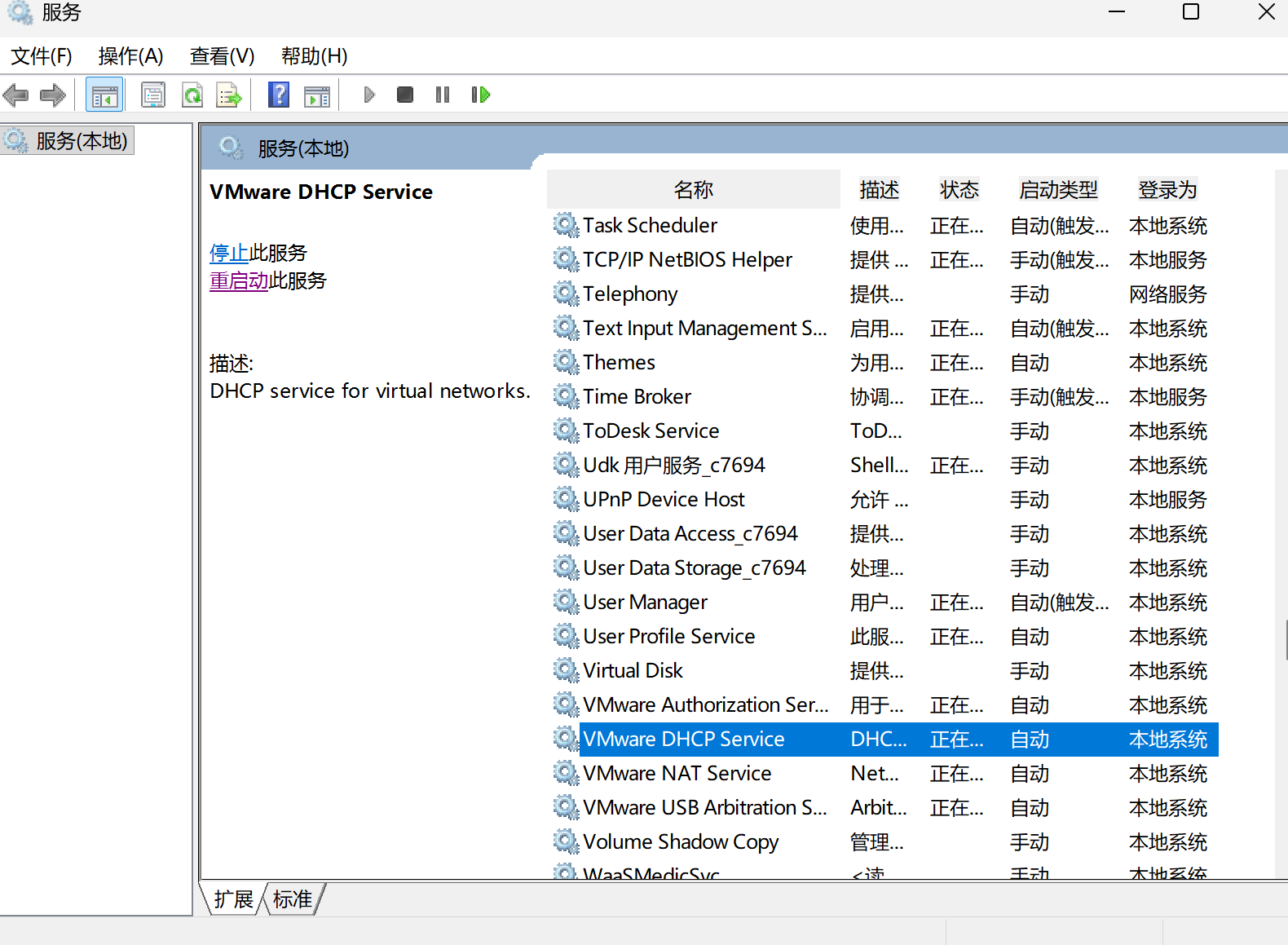Sort by the 状态 column header
1288x945 pixels.
959,190
